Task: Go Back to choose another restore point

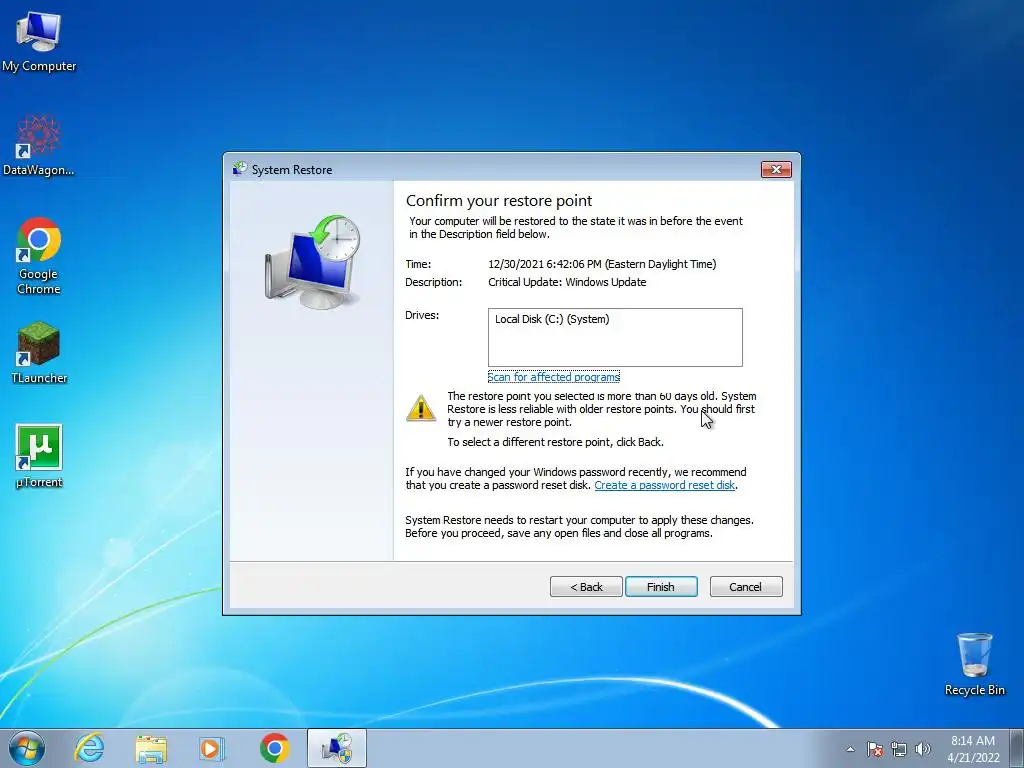Action: [586, 586]
